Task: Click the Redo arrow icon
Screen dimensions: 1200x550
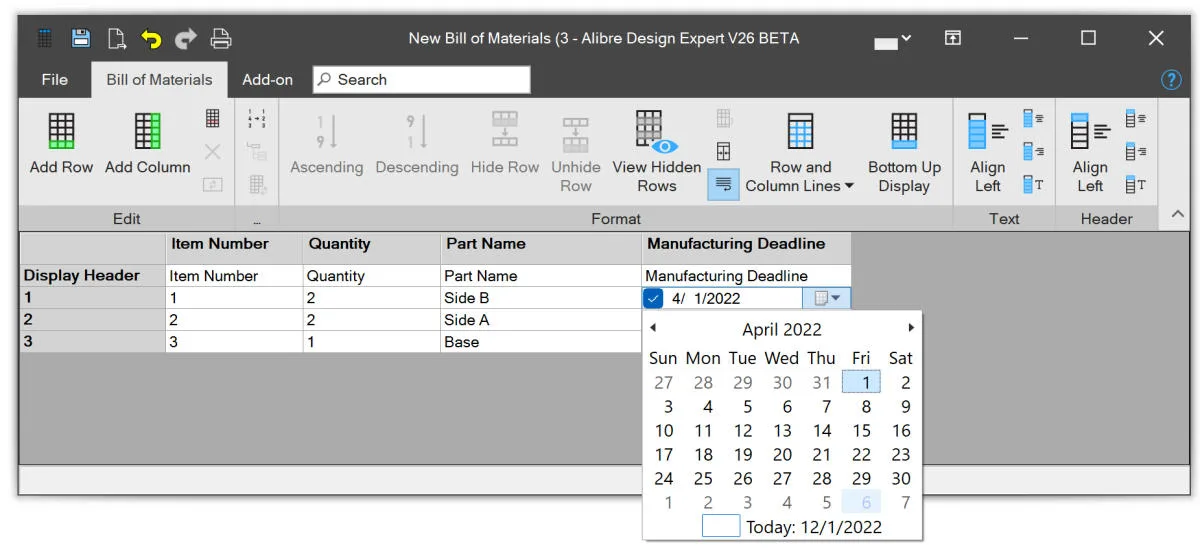Action: point(186,38)
